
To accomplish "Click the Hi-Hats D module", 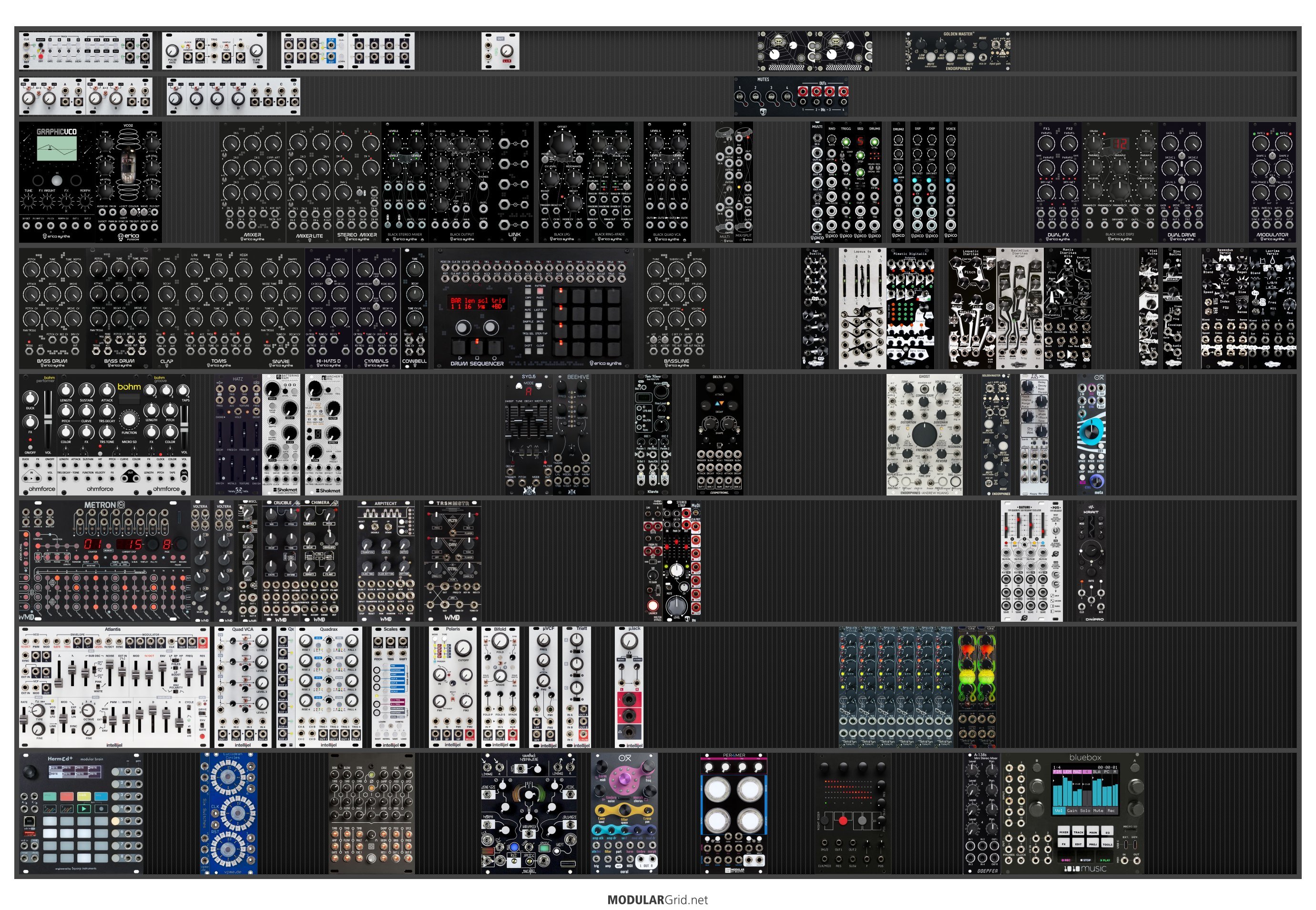I will 328,308.
